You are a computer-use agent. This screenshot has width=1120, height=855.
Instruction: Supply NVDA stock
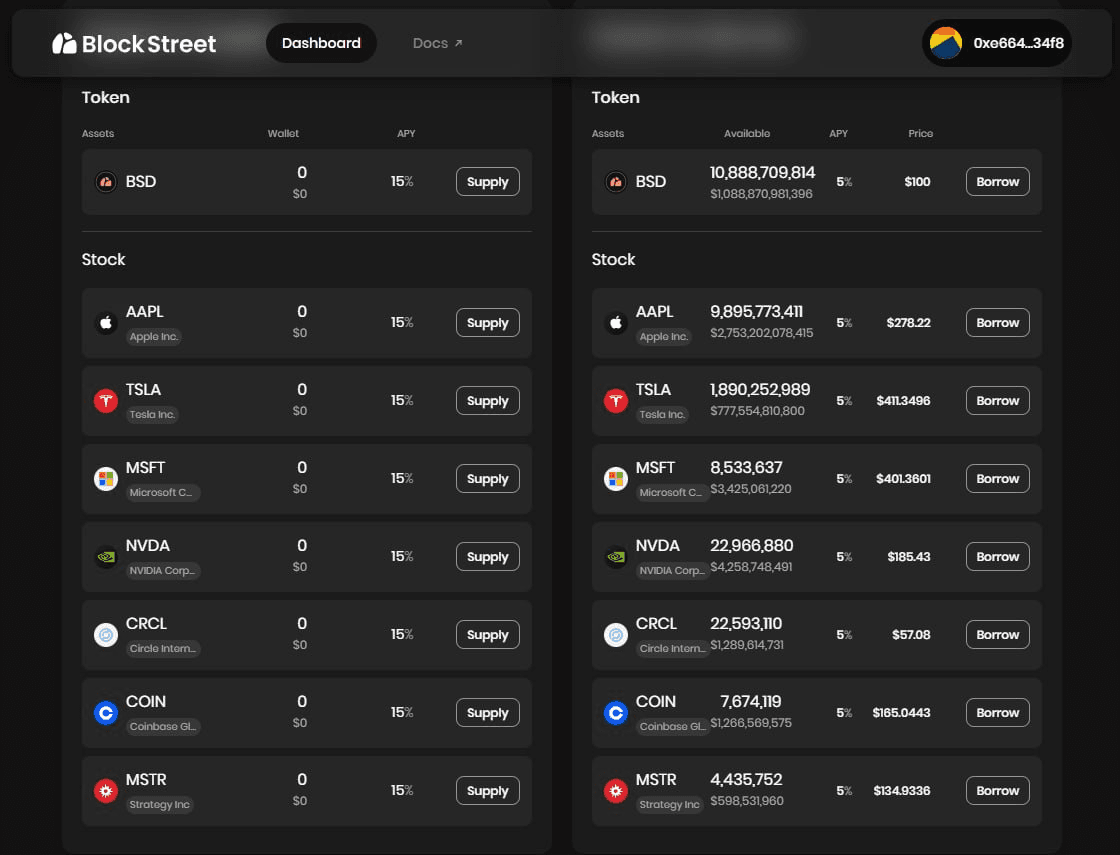(x=488, y=556)
